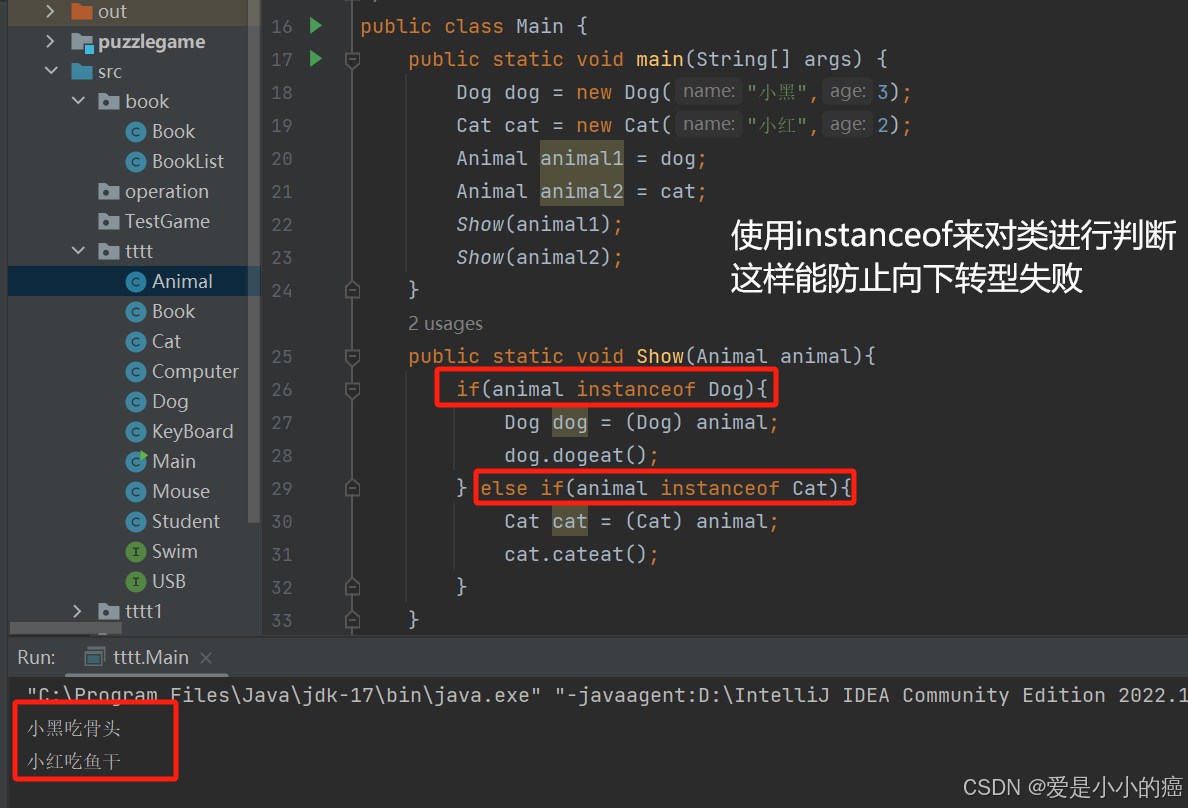Switch to the tttt.Main run tab
This screenshot has height=808, width=1188.
coord(150,657)
